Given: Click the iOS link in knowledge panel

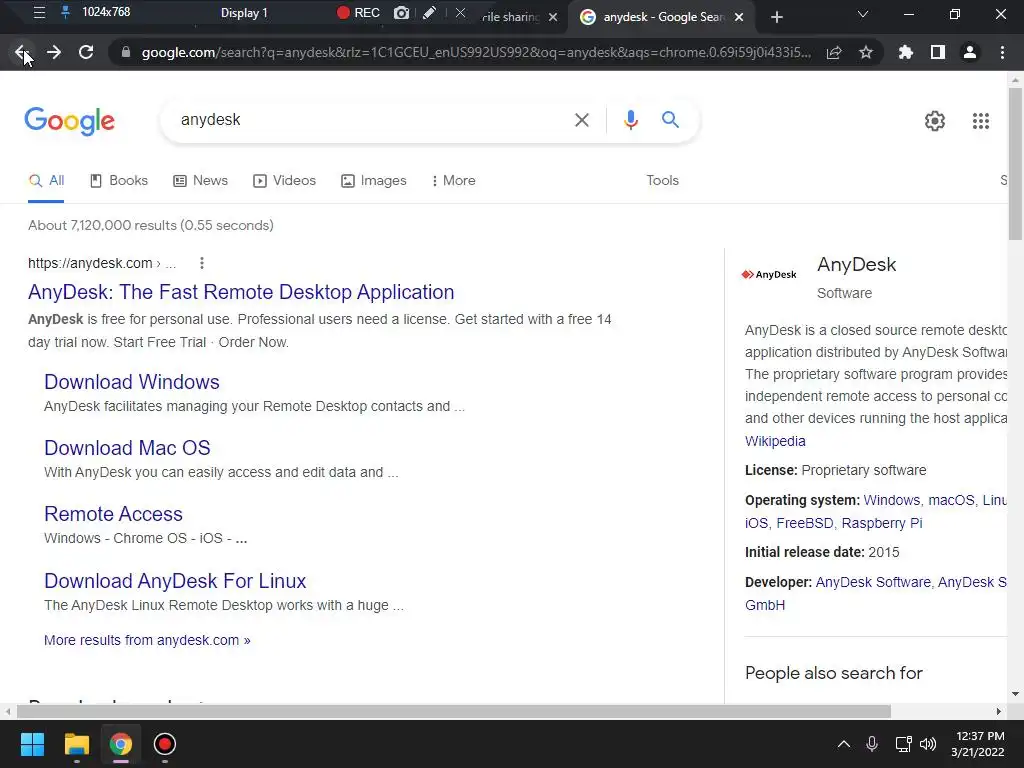Looking at the screenshot, I should [756, 524].
